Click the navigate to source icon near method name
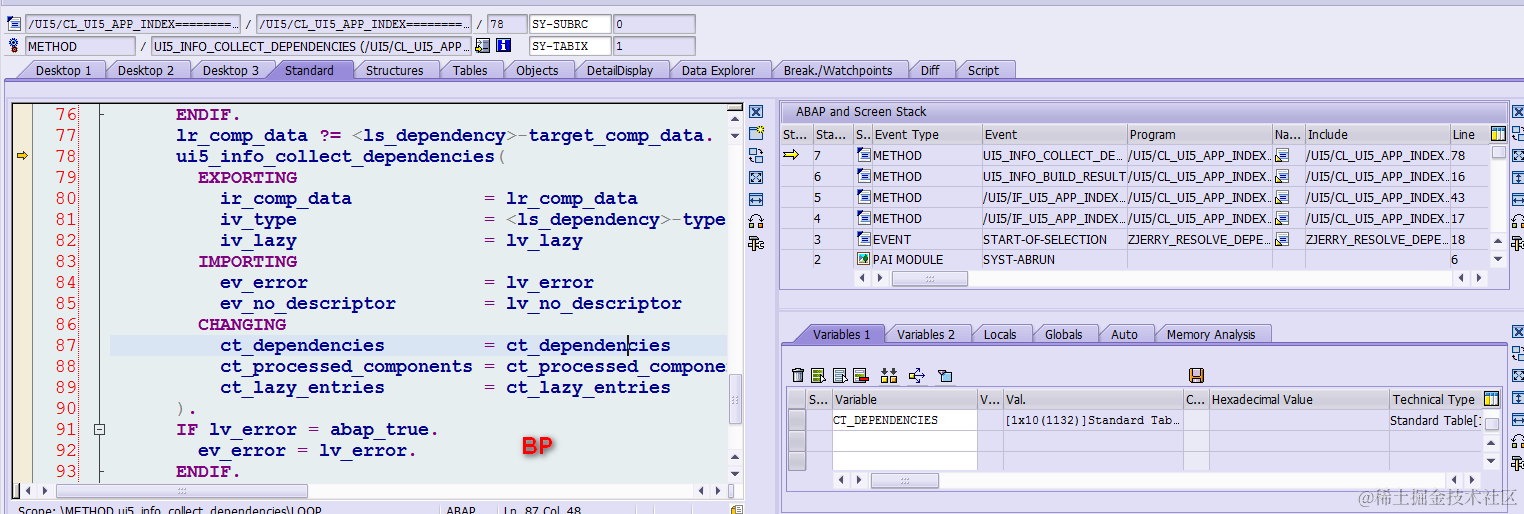Screen dimensions: 1524x514 coord(483,46)
